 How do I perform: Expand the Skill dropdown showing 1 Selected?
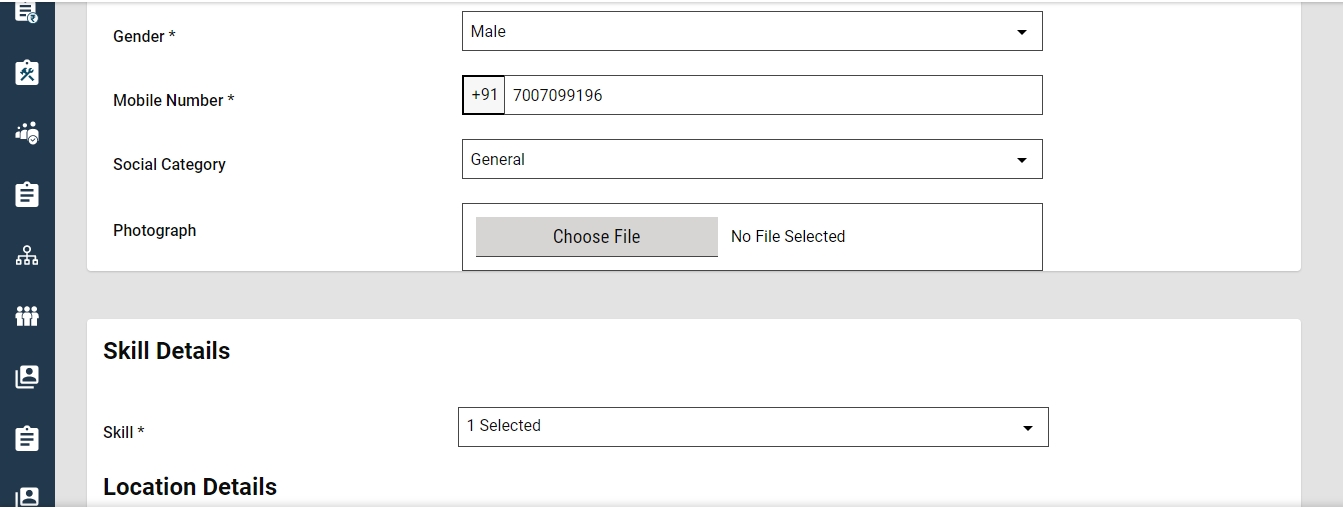point(753,427)
